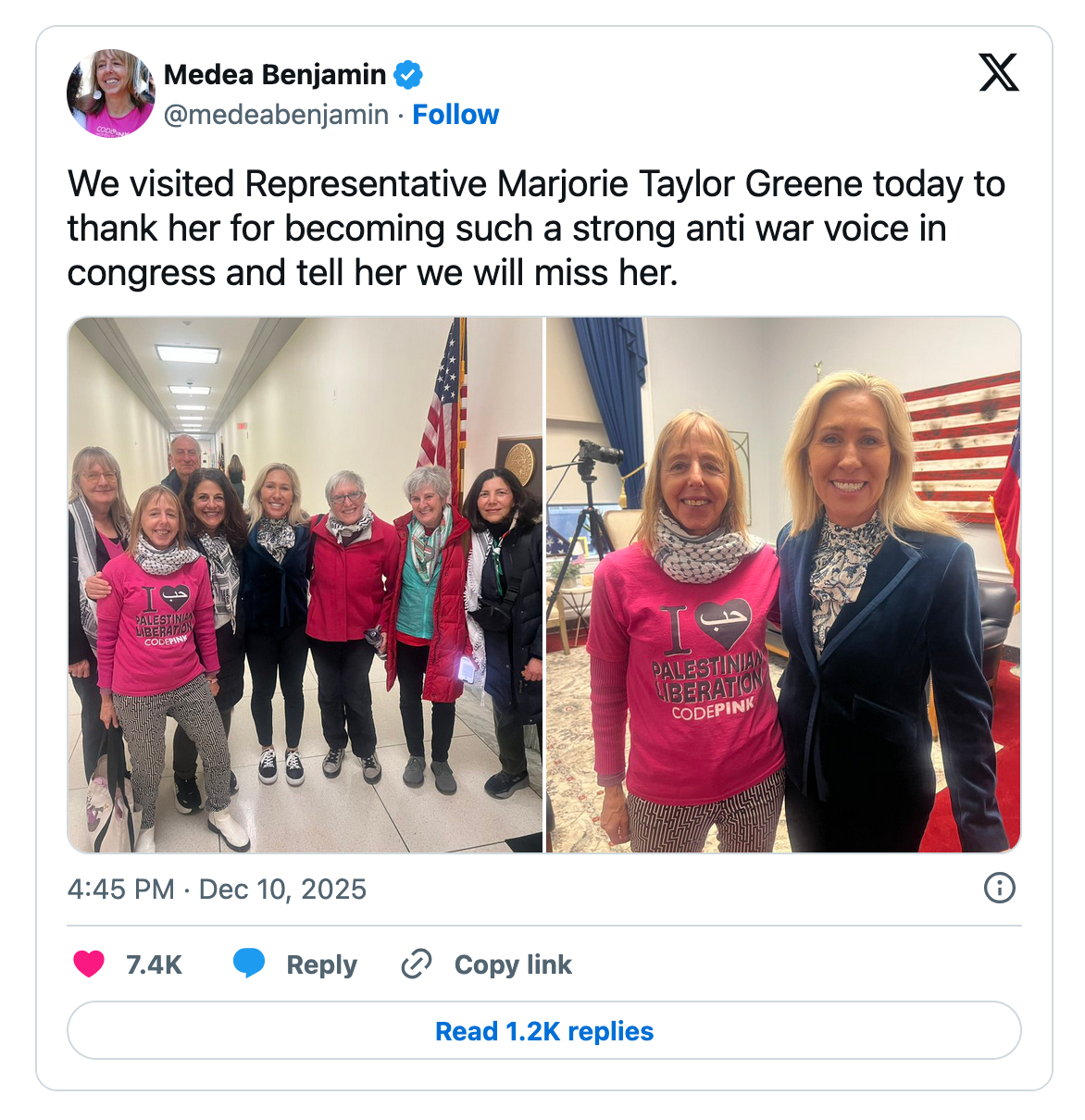
Task: Like the tweet with the heart icon
Action: (x=89, y=964)
